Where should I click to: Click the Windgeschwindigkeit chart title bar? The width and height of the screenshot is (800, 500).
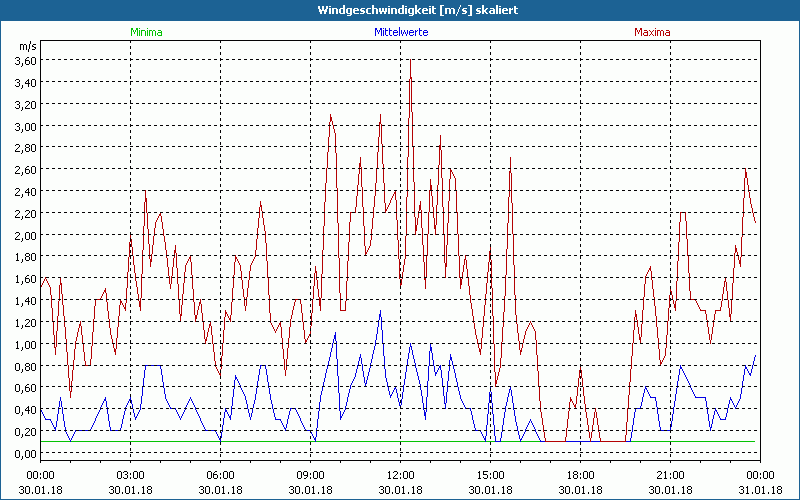400,9
